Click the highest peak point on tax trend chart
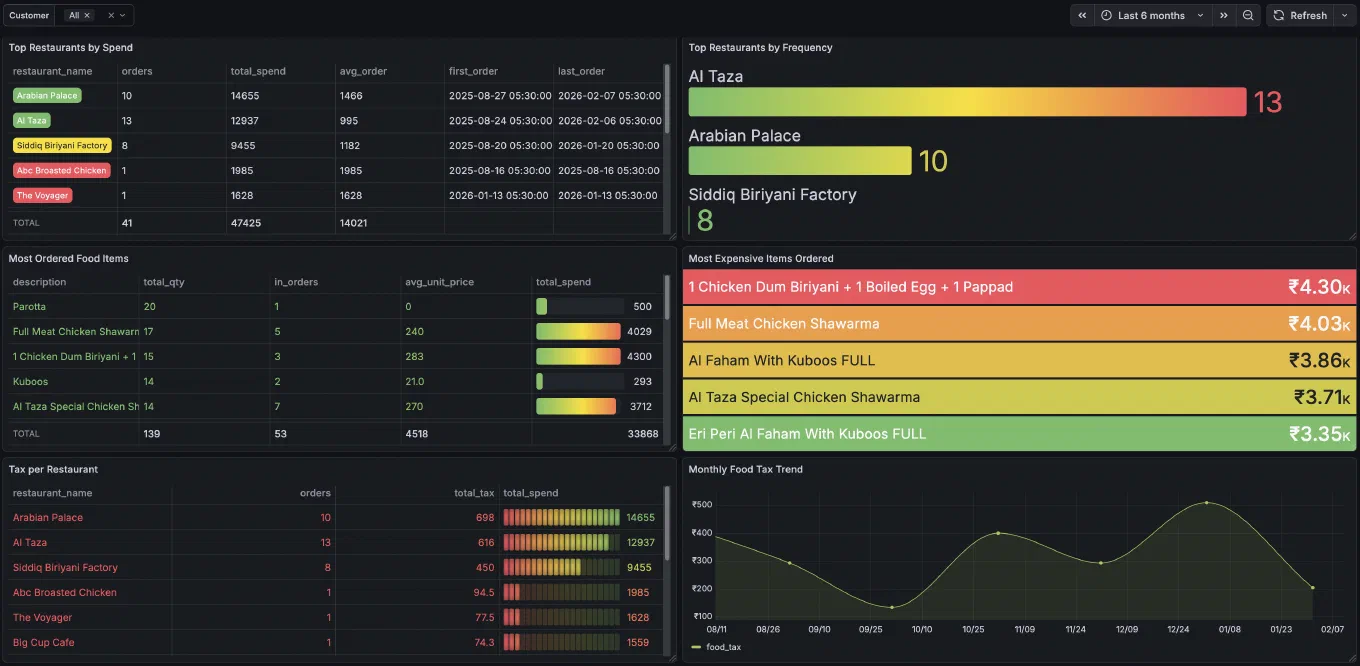The height and width of the screenshot is (666, 1360). coord(1207,502)
